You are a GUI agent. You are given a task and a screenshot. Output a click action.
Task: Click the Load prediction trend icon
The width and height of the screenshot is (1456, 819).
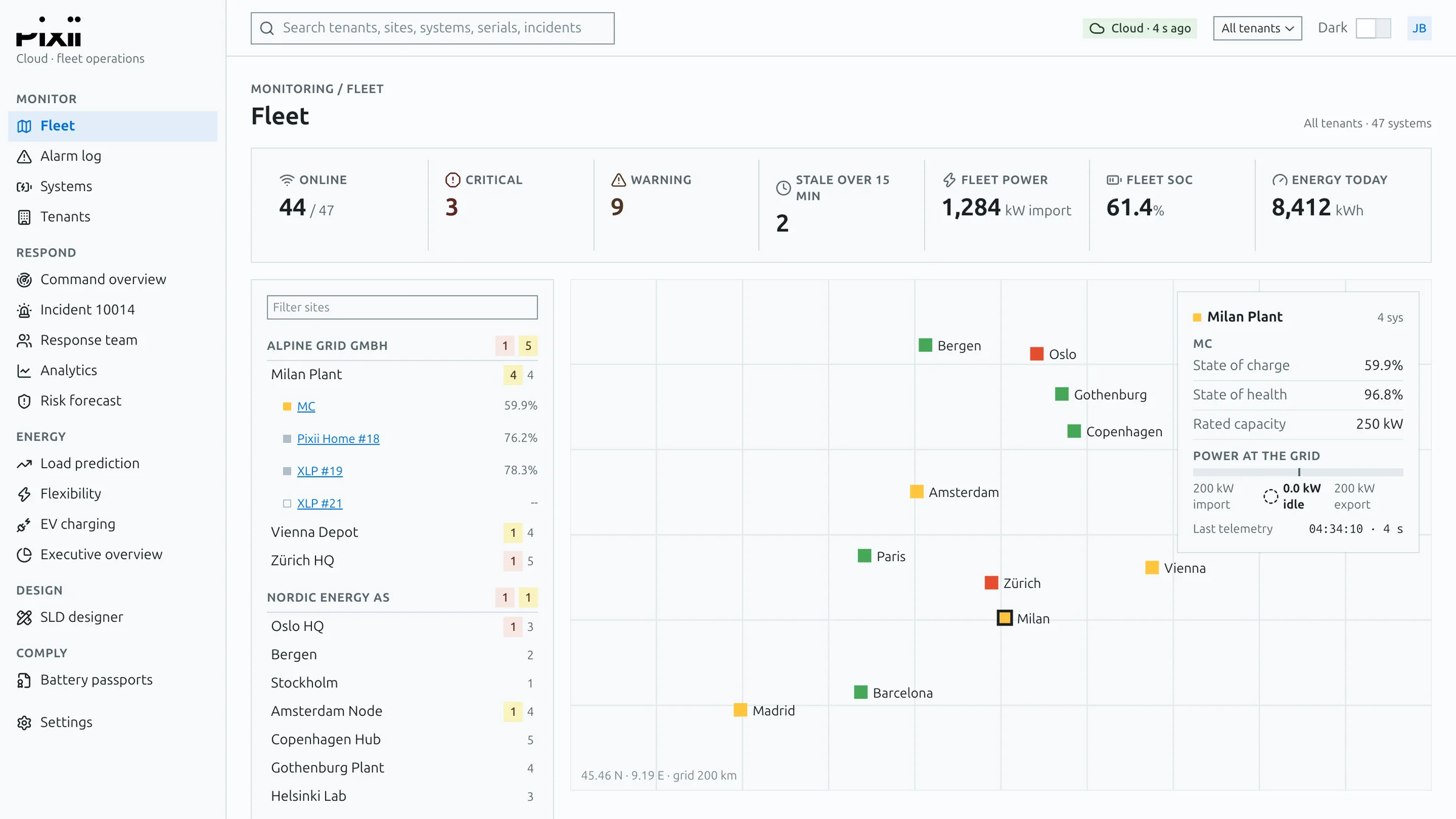click(x=24, y=463)
